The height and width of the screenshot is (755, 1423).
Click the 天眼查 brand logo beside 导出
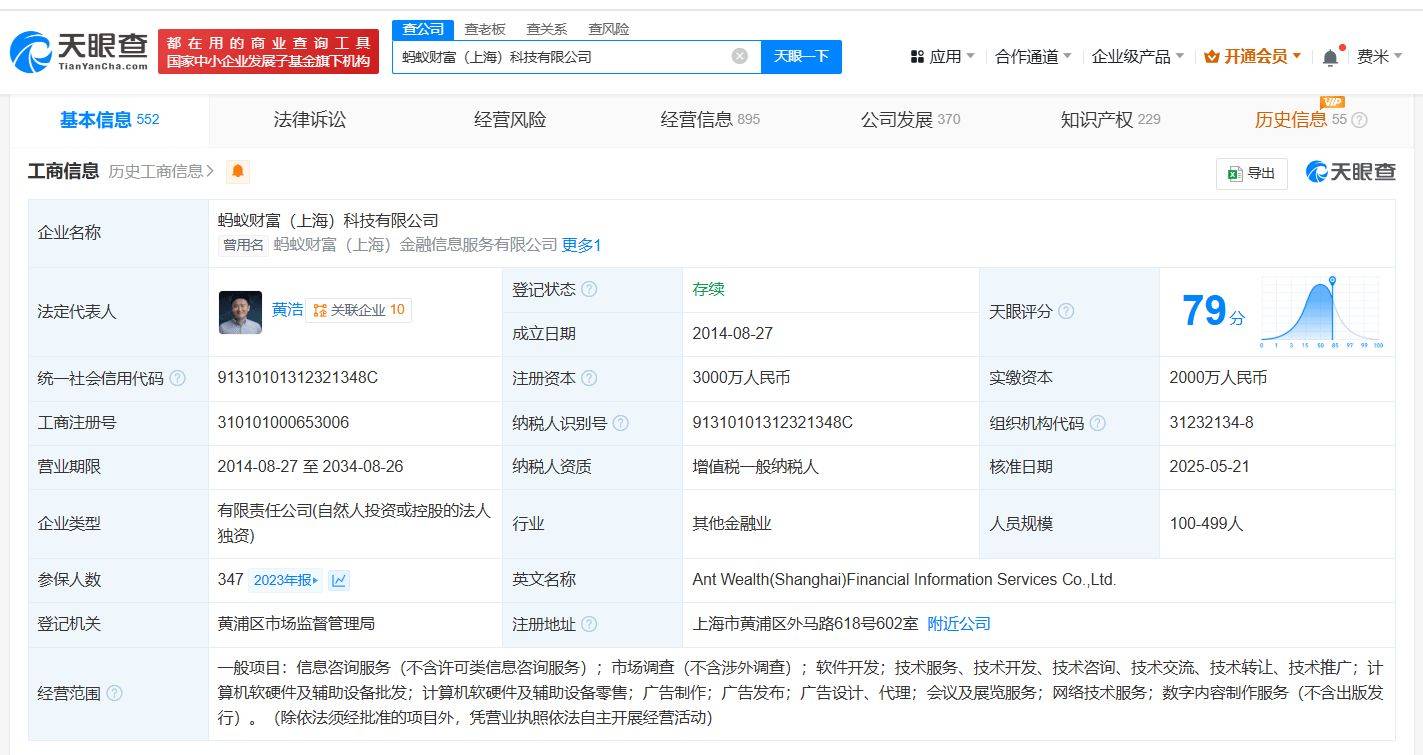pos(1350,172)
